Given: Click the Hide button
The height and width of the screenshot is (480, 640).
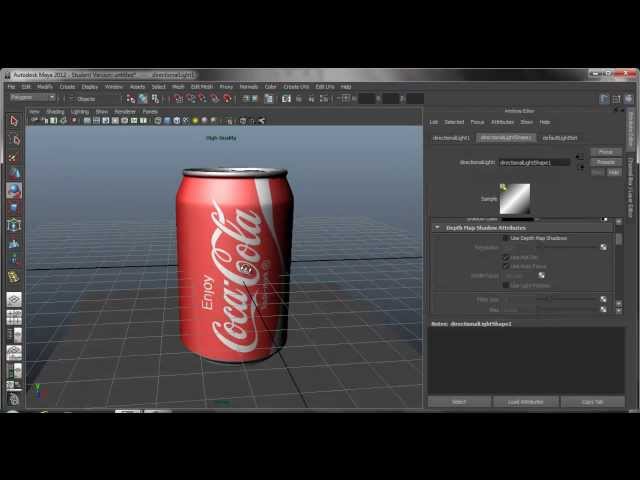Looking at the screenshot, I should [x=614, y=172].
